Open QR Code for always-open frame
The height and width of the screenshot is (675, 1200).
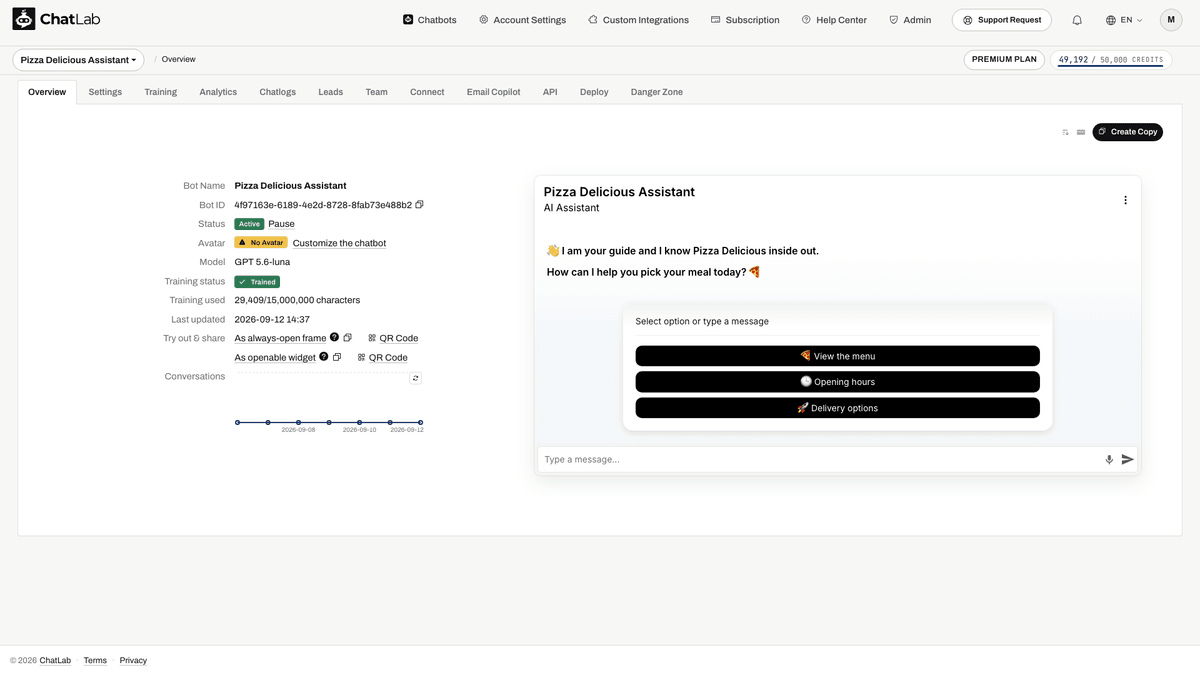pos(393,338)
